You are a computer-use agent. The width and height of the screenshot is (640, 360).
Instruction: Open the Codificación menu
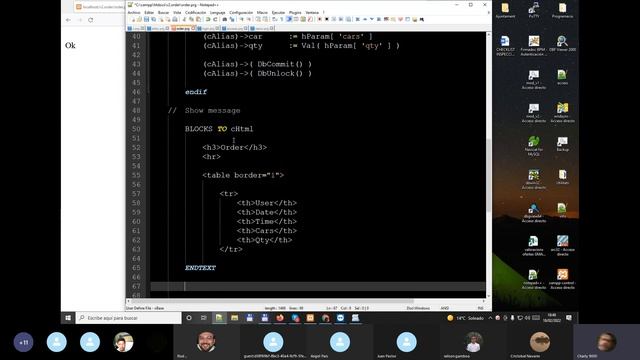196,13
